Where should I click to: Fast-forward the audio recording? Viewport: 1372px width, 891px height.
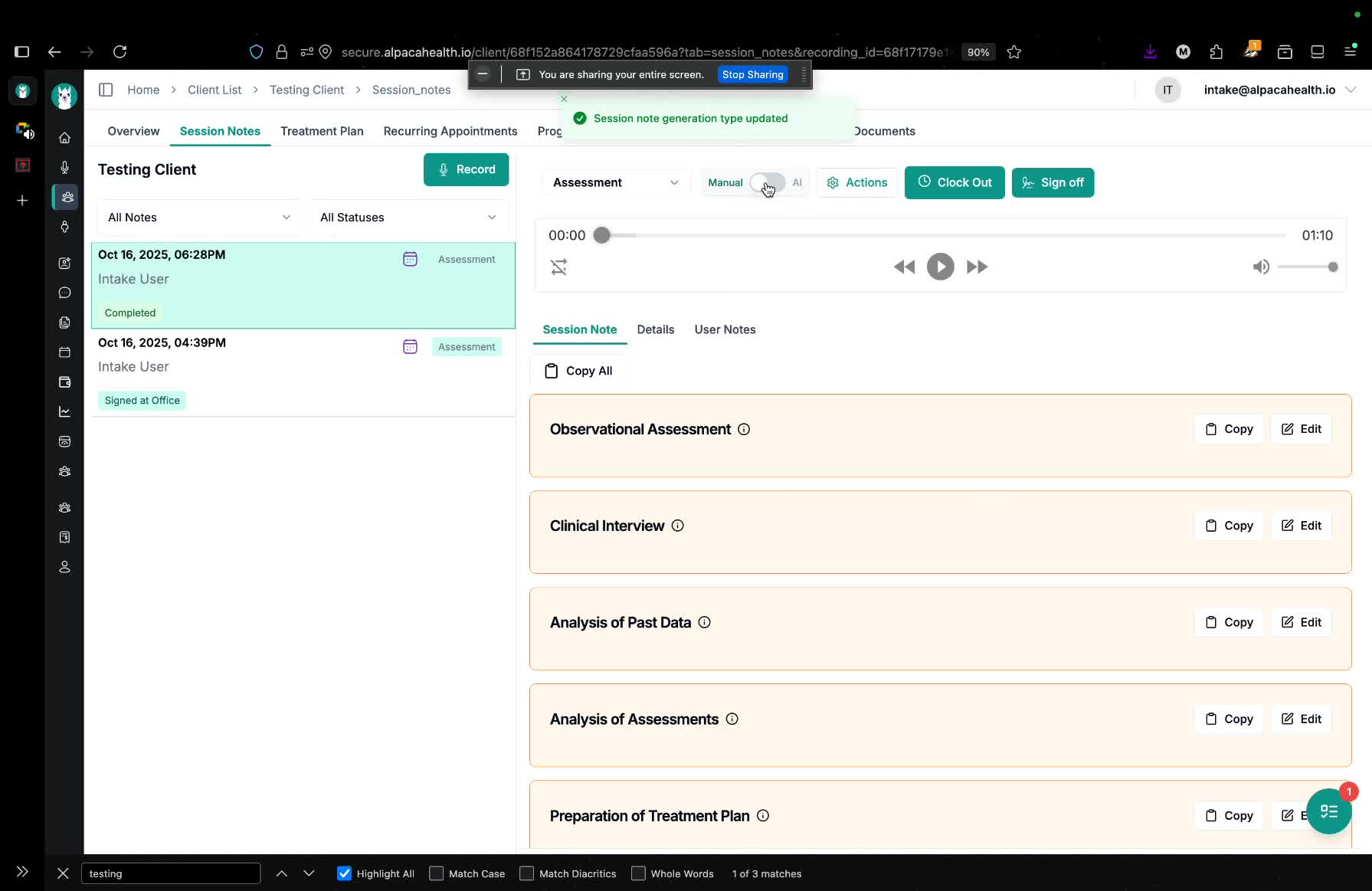coord(977,267)
